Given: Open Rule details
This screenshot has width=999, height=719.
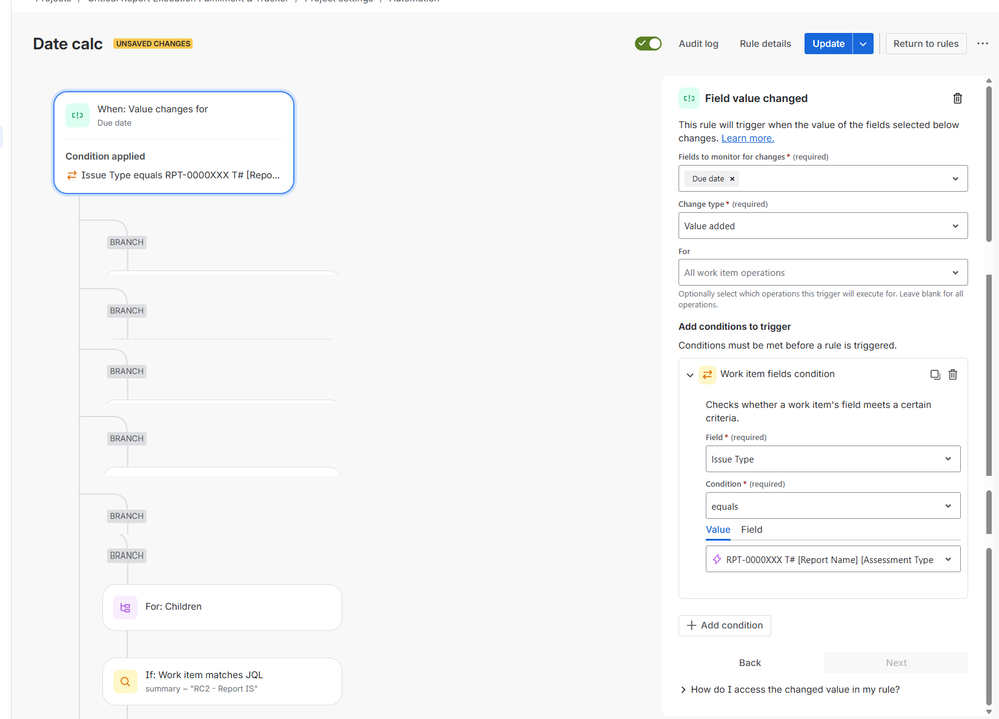Looking at the screenshot, I should point(765,43).
